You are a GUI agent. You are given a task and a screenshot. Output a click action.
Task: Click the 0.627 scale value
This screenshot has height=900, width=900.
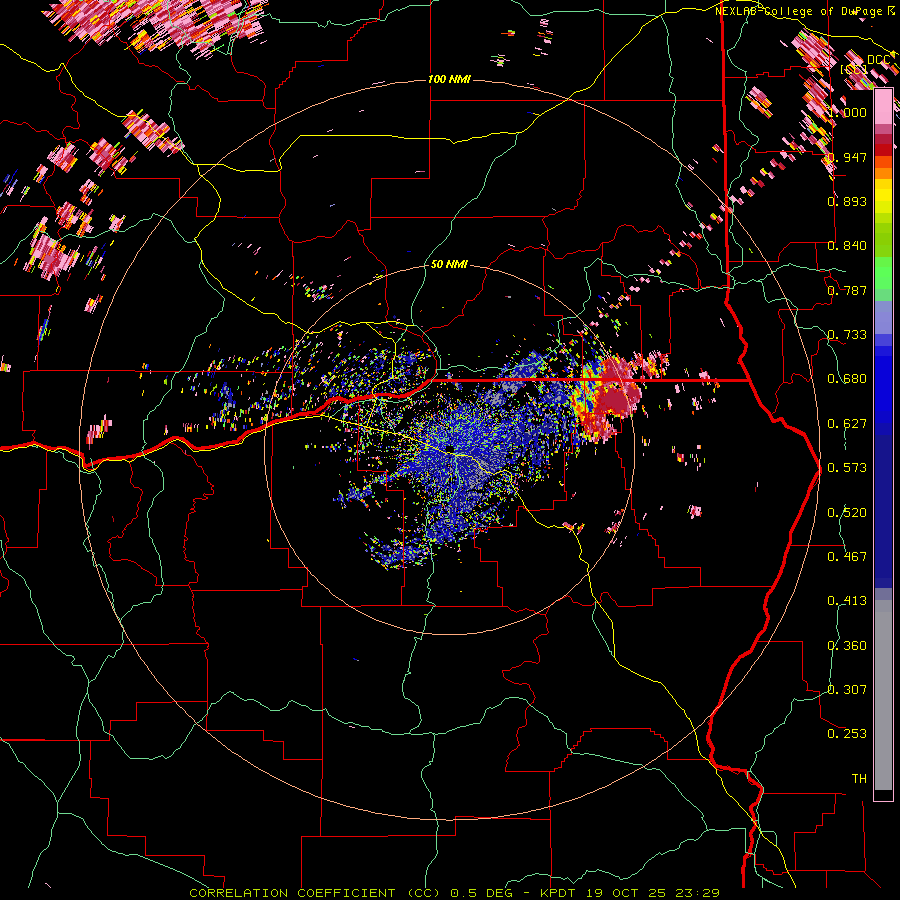847,424
